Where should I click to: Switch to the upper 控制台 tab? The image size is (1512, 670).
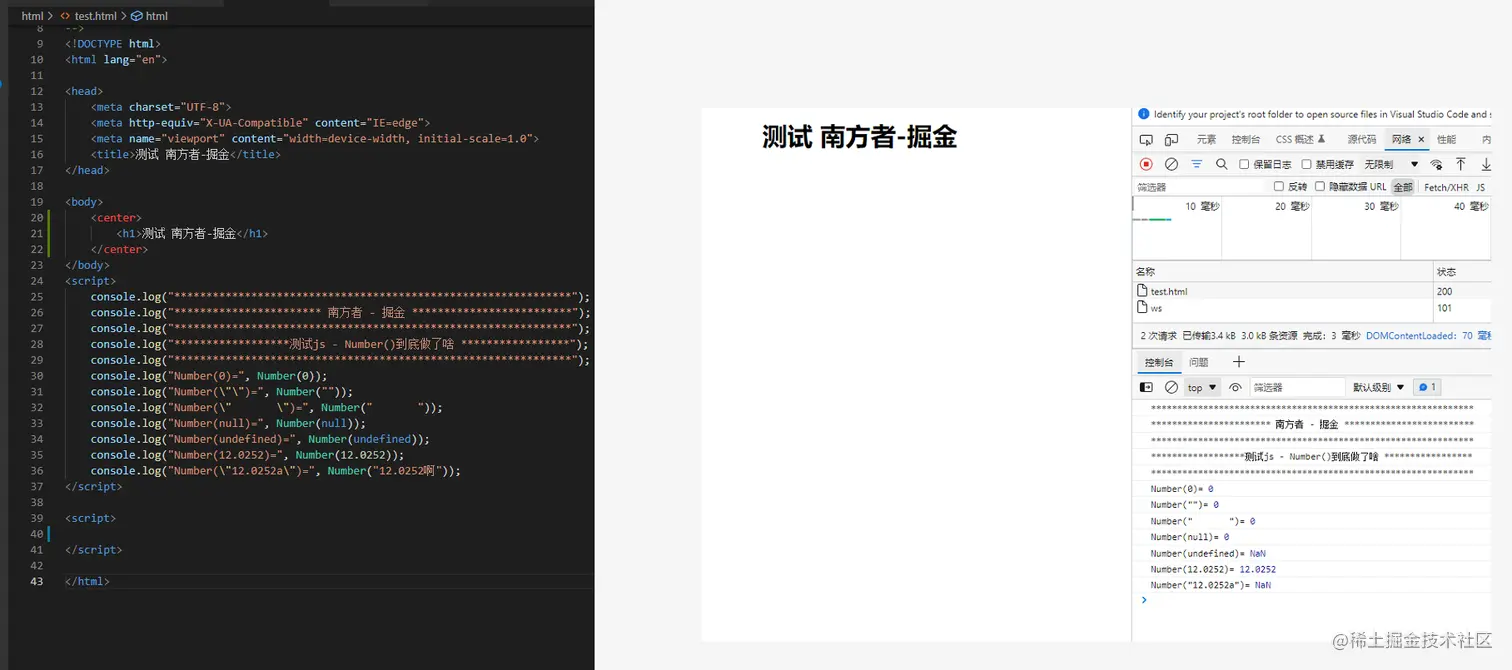[1246, 140]
